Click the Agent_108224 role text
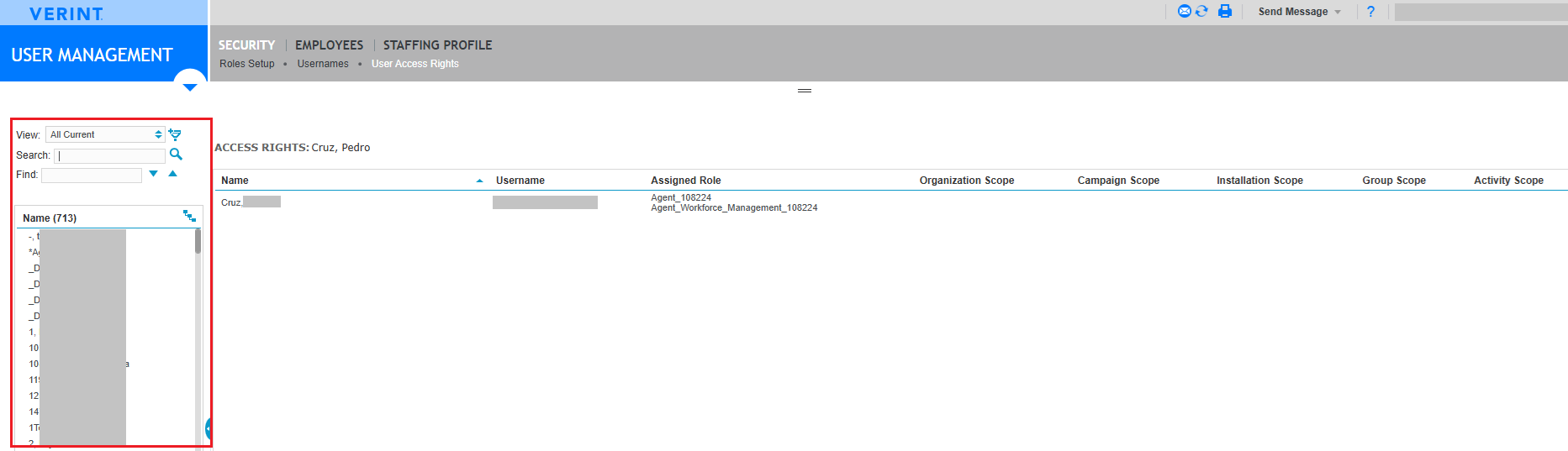Viewport: 1568px width, 451px height. pos(681,198)
